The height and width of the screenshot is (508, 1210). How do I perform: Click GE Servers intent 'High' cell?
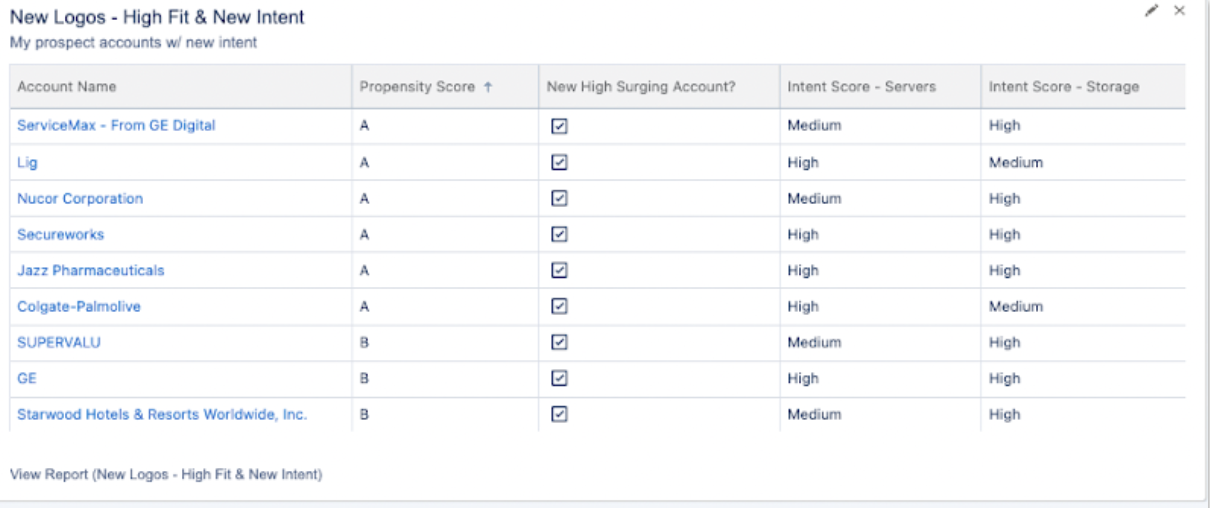880,378
